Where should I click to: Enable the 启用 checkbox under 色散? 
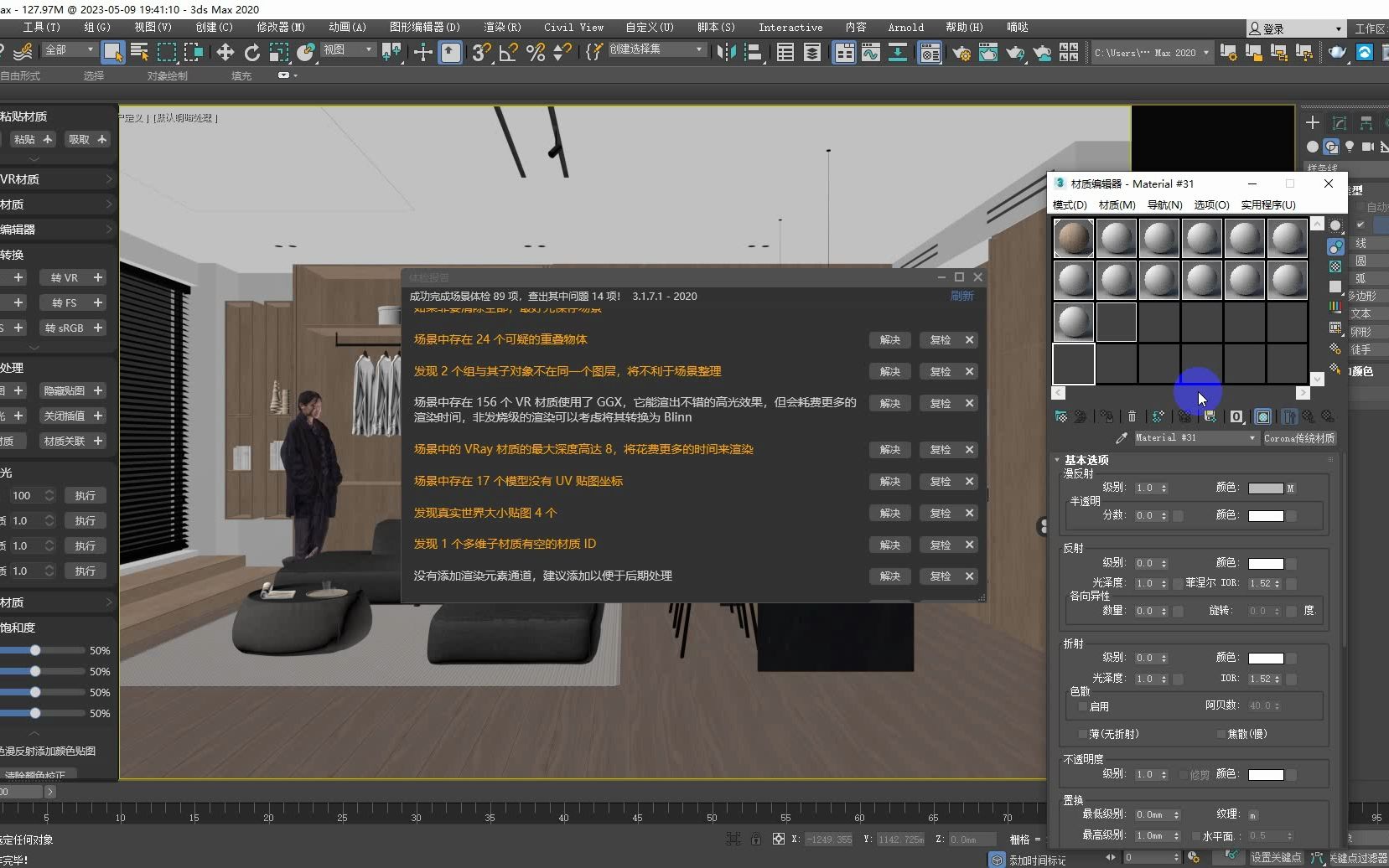click(x=1083, y=706)
